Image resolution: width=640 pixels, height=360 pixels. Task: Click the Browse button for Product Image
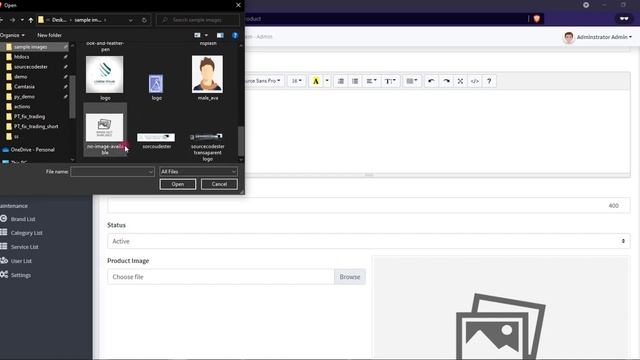pos(350,277)
